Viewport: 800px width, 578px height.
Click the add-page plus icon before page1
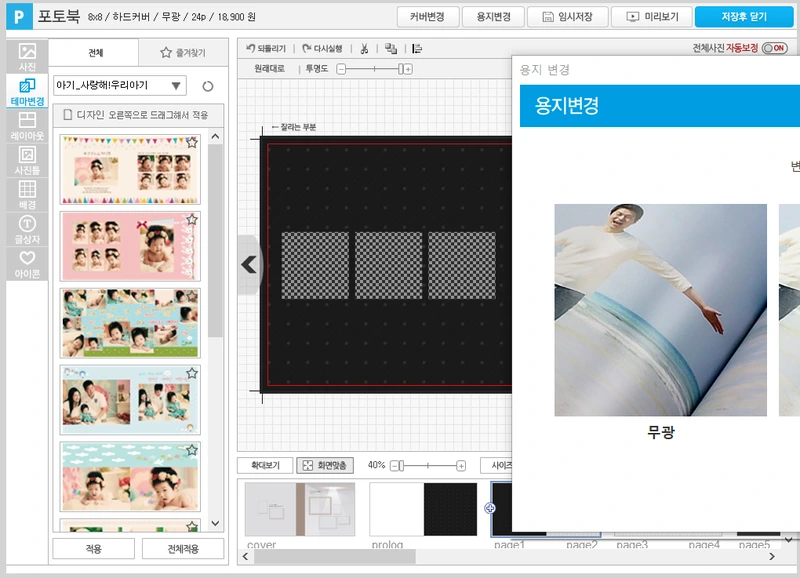coord(489,508)
